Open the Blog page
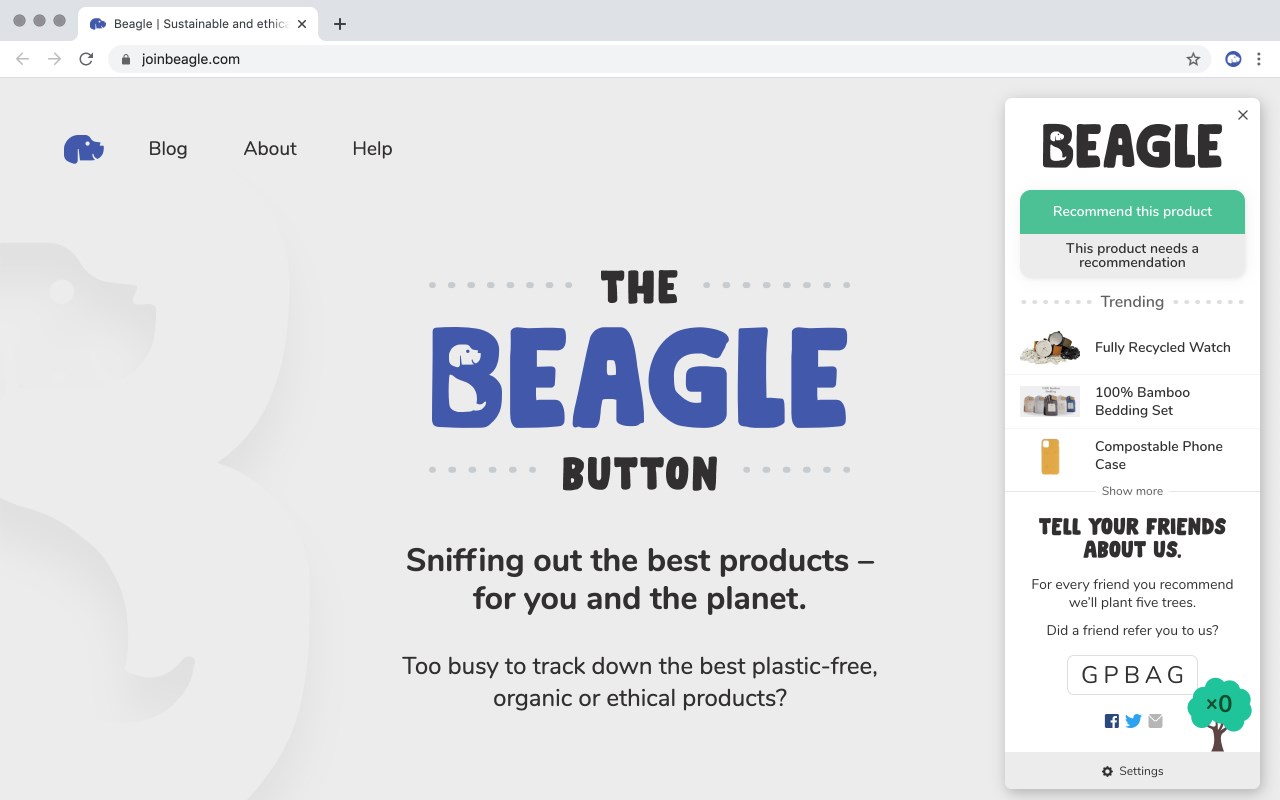 click(x=168, y=149)
